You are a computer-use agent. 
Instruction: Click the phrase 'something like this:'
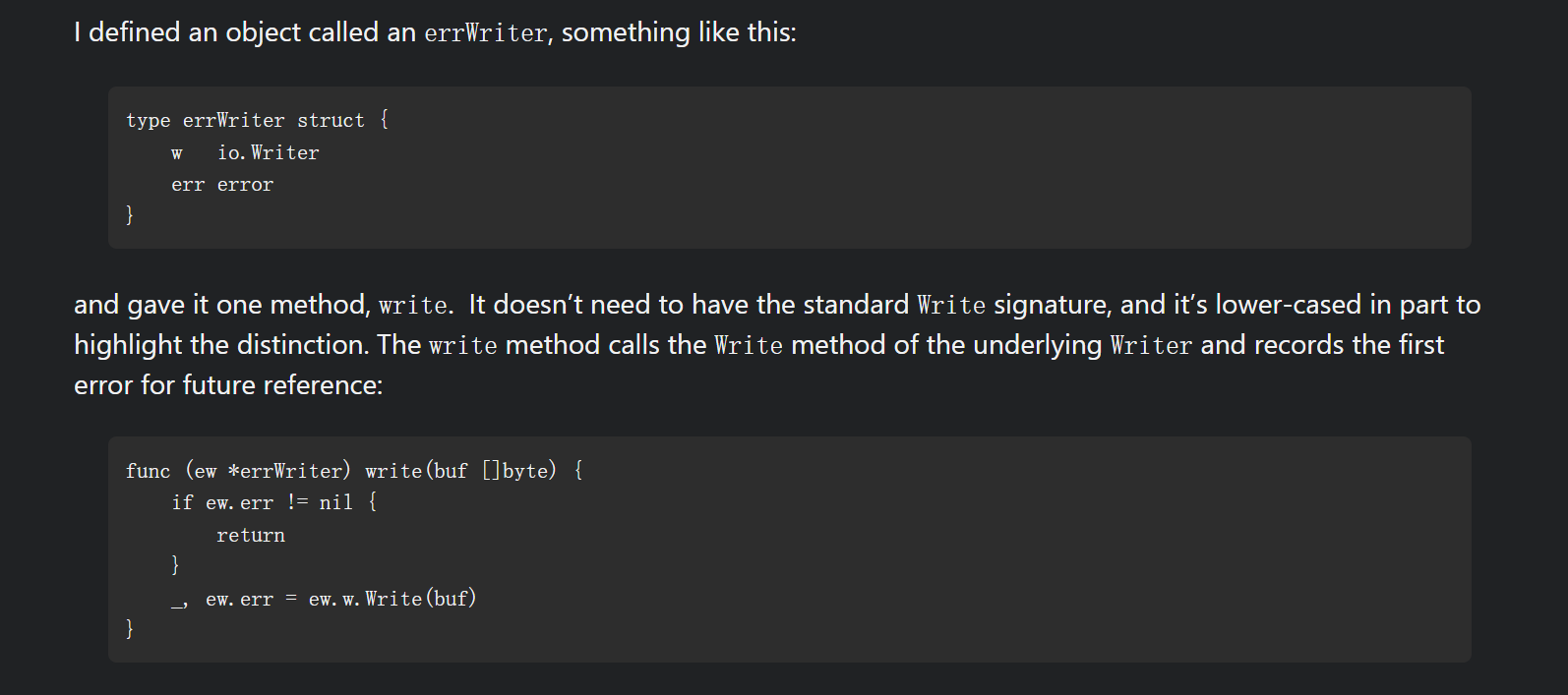pos(679,32)
